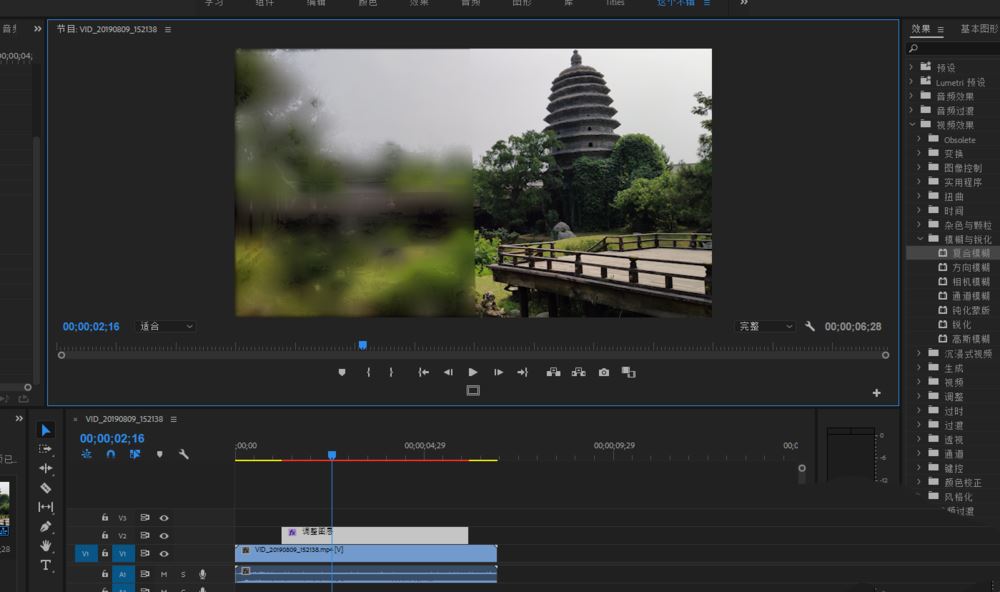Select the Track Select Forward tool
The height and width of the screenshot is (592, 1000).
(x=45, y=449)
